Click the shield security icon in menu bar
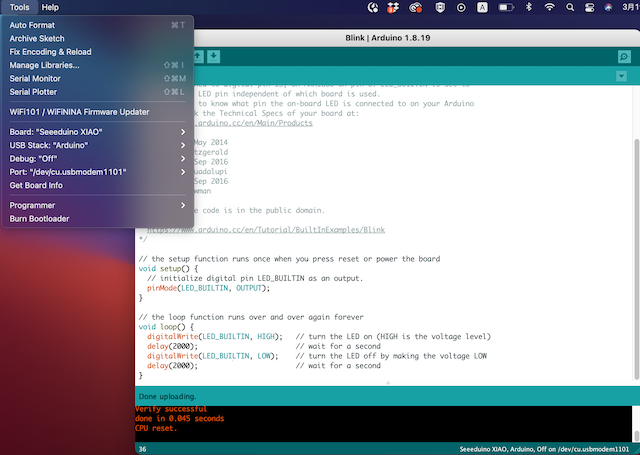640x455 pixels. point(440,7)
